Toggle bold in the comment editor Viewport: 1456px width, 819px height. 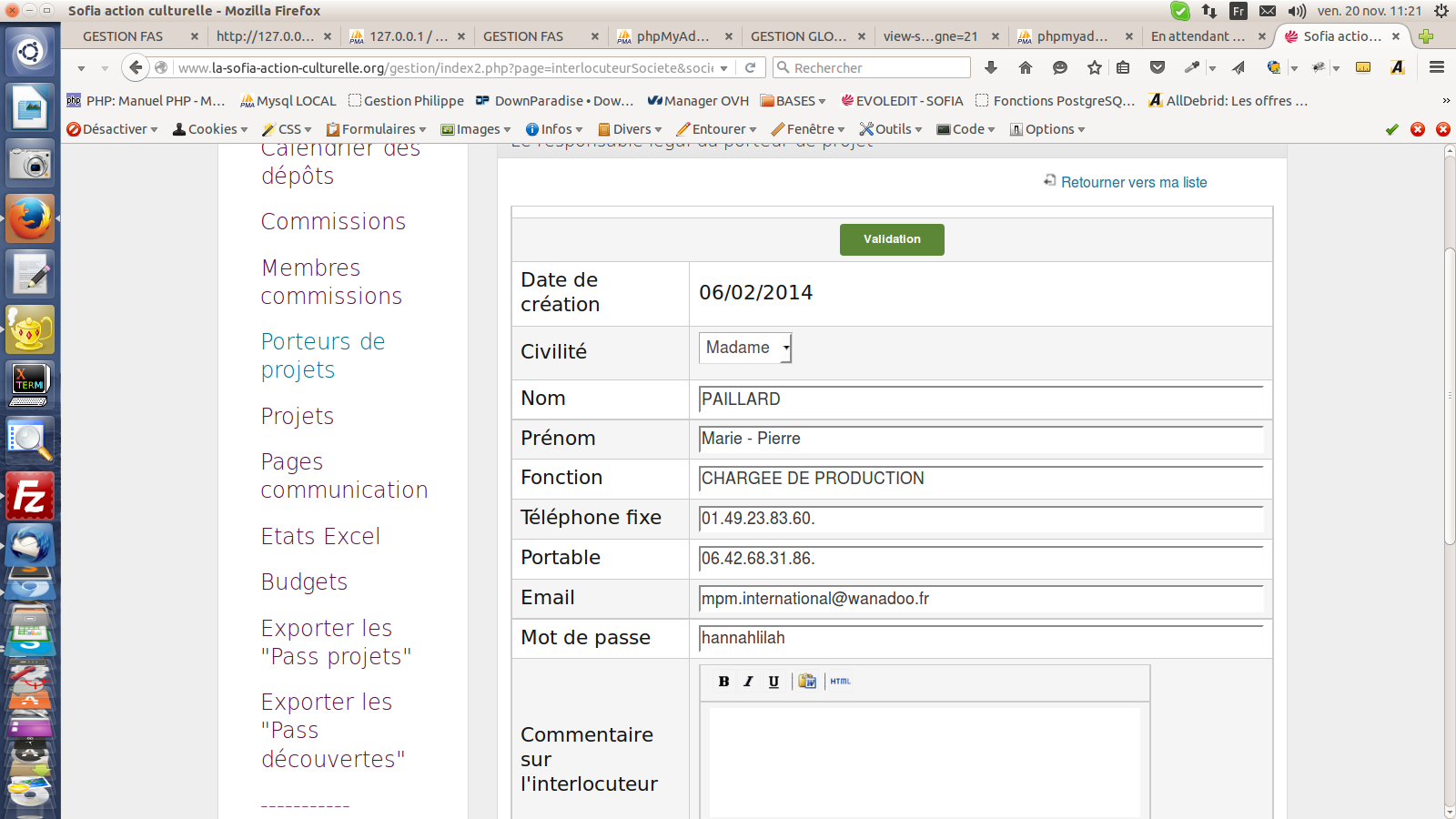click(x=723, y=681)
